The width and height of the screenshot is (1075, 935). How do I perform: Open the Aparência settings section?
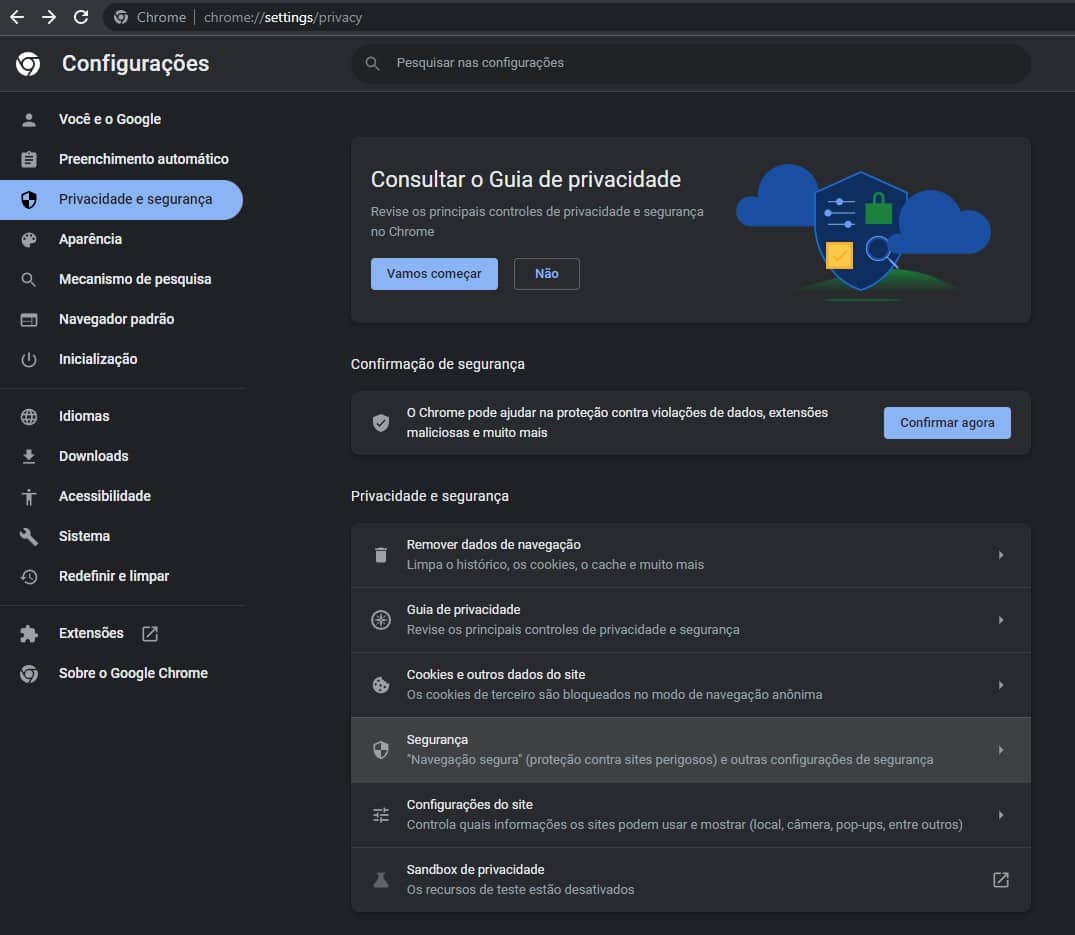90,239
